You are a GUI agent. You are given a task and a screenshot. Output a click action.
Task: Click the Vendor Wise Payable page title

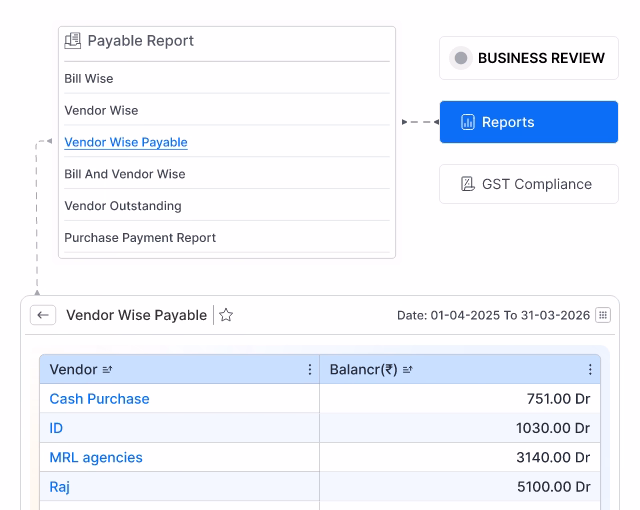pos(136,315)
